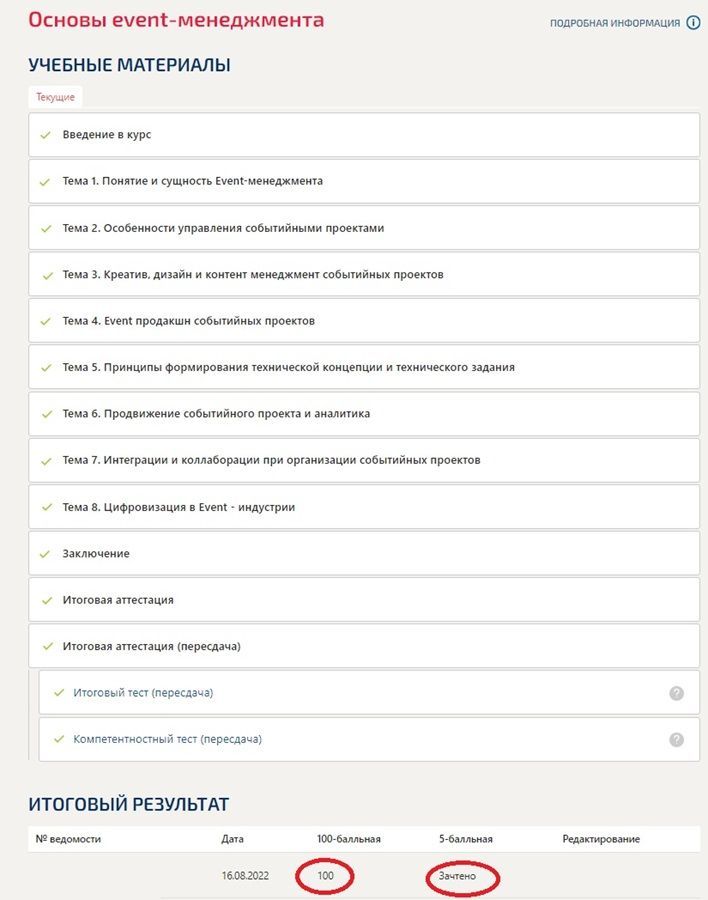The height and width of the screenshot is (900, 708).
Task: Open Компетентностный тест (пересдача) item
Action: pos(369,739)
